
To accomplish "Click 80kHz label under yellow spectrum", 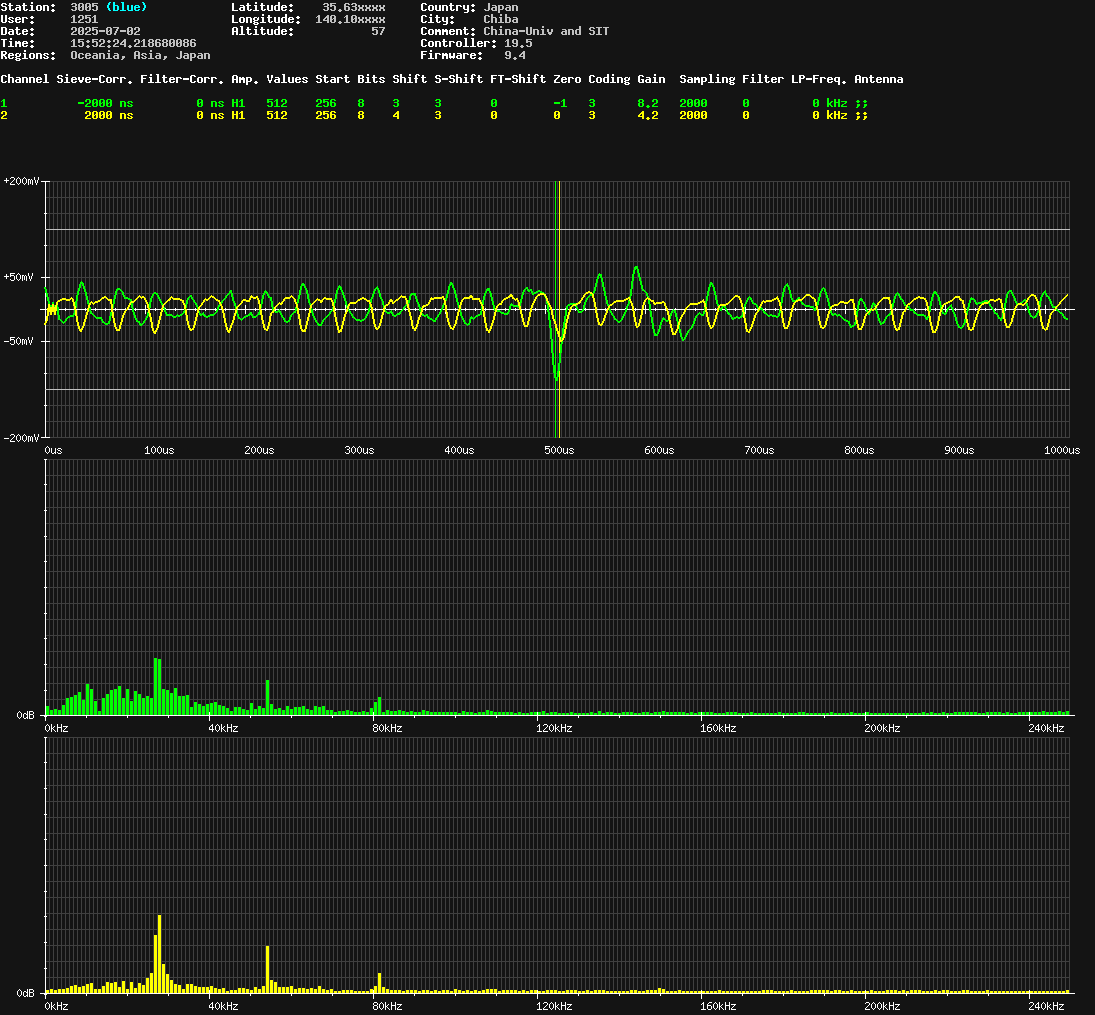I will [388, 1007].
